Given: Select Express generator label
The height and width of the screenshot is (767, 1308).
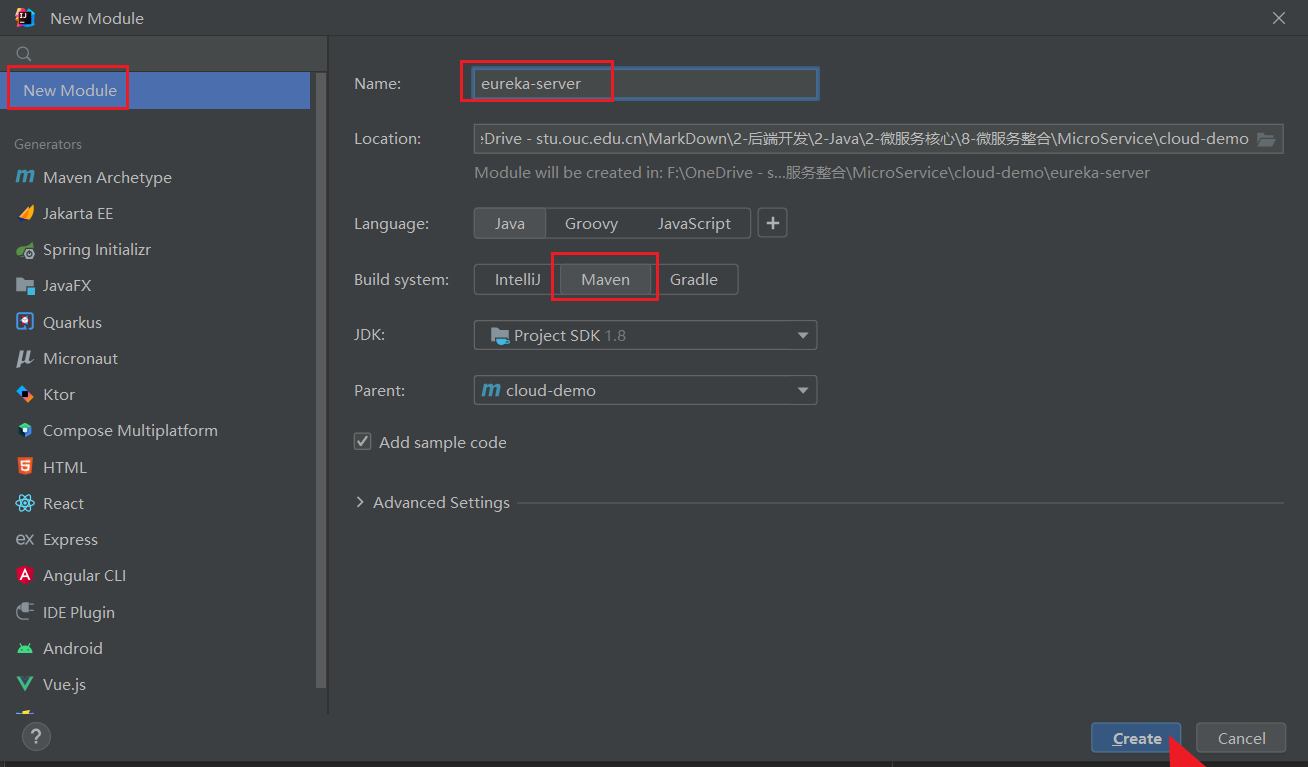Looking at the screenshot, I should pyautogui.click(x=70, y=539).
